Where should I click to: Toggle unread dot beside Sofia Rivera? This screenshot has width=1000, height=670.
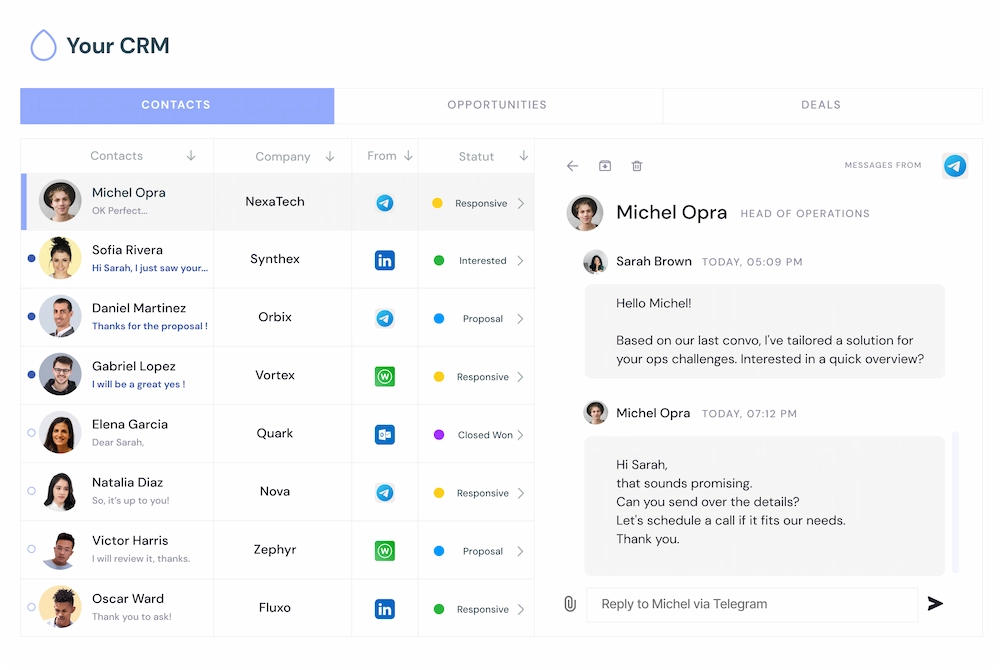coord(31,259)
